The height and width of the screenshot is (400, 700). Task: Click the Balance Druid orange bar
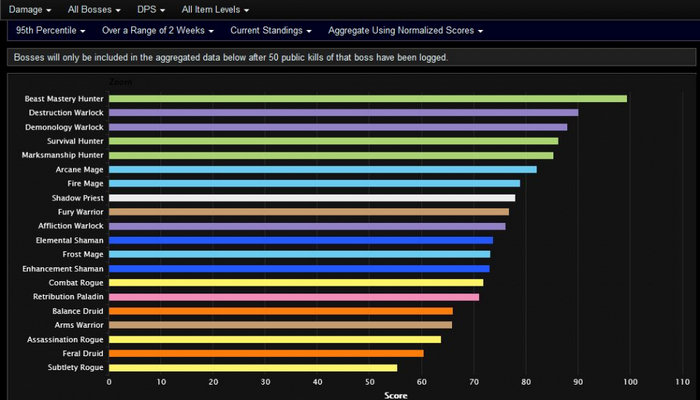280,311
